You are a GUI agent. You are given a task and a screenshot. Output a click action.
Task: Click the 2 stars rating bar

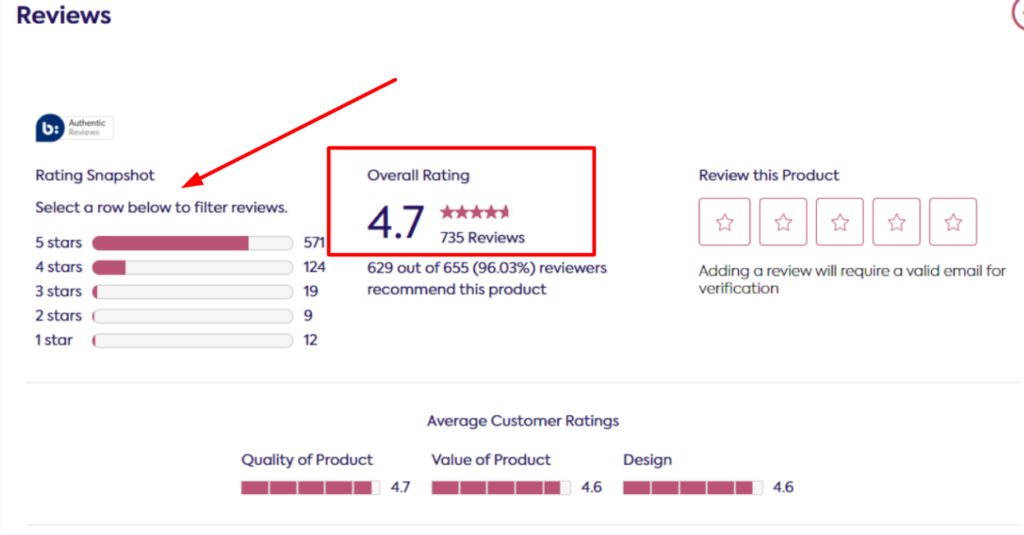(x=193, y=316)
